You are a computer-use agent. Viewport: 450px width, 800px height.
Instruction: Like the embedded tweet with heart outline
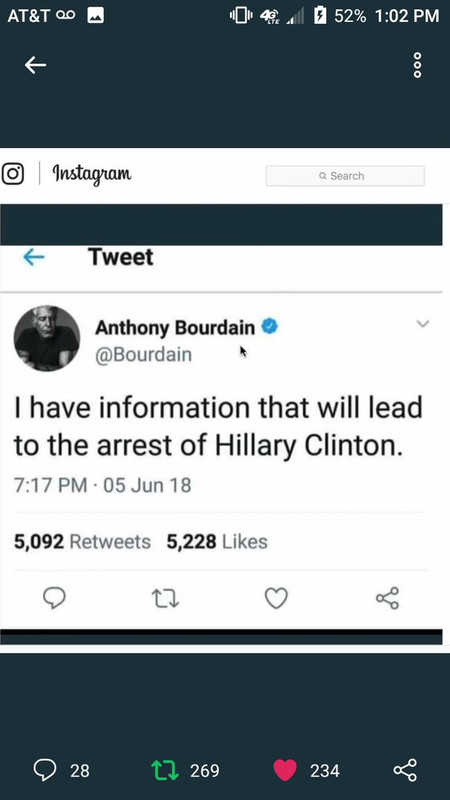tap(276, 598)
